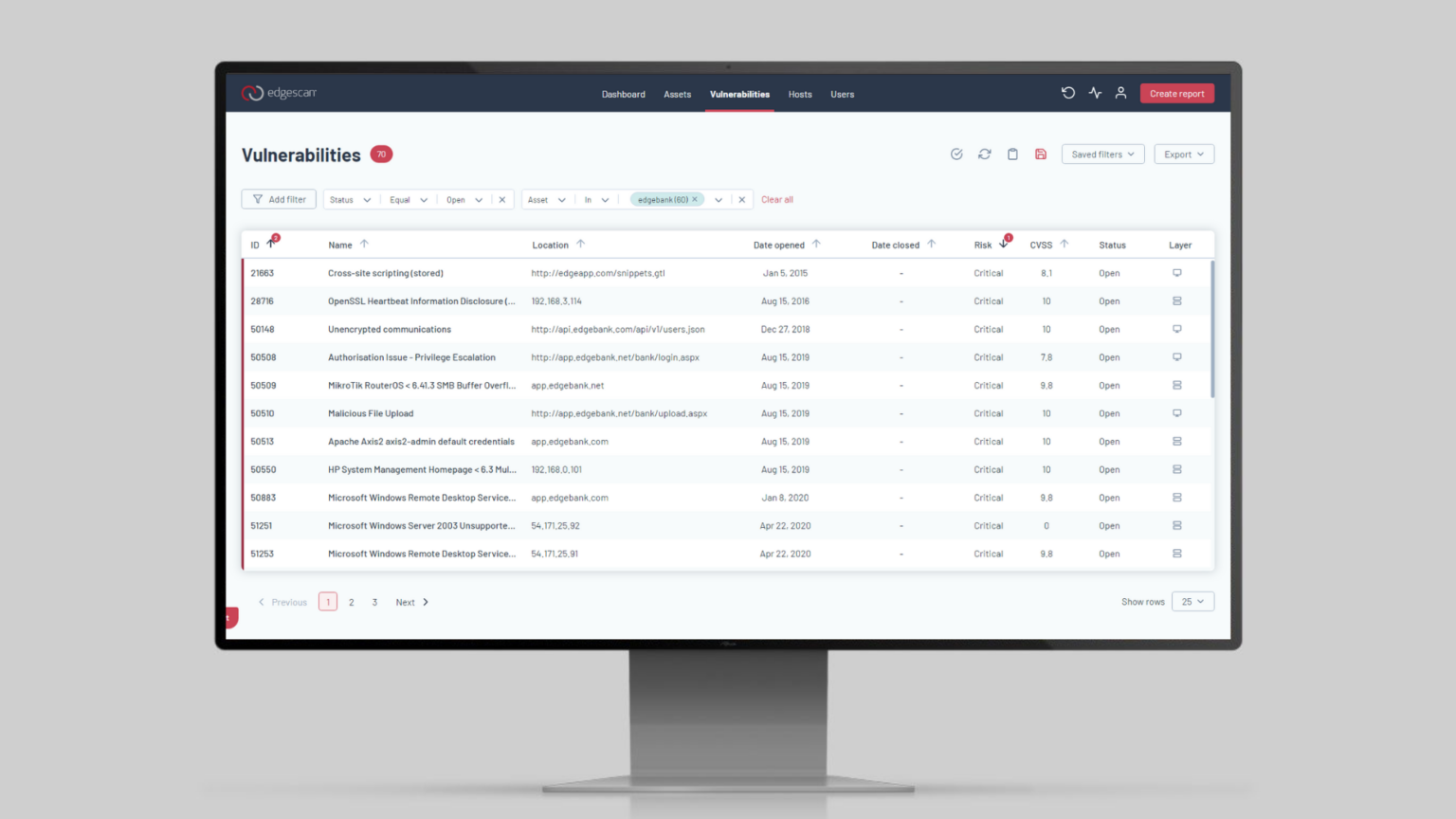Image resolution: width=1456 pixels, height=819 pixels.
Task: Save the current filter using the red save icon
Action: (1040, 154)
